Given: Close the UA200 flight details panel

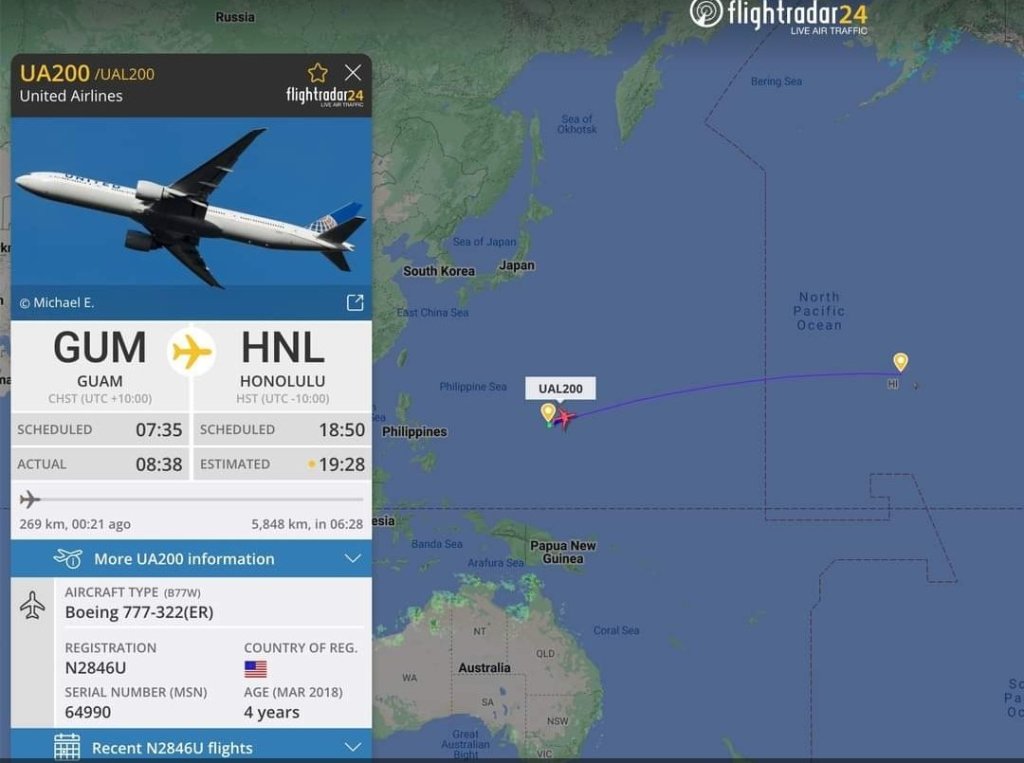Looking at the screenshot, I should pos(353,73).
